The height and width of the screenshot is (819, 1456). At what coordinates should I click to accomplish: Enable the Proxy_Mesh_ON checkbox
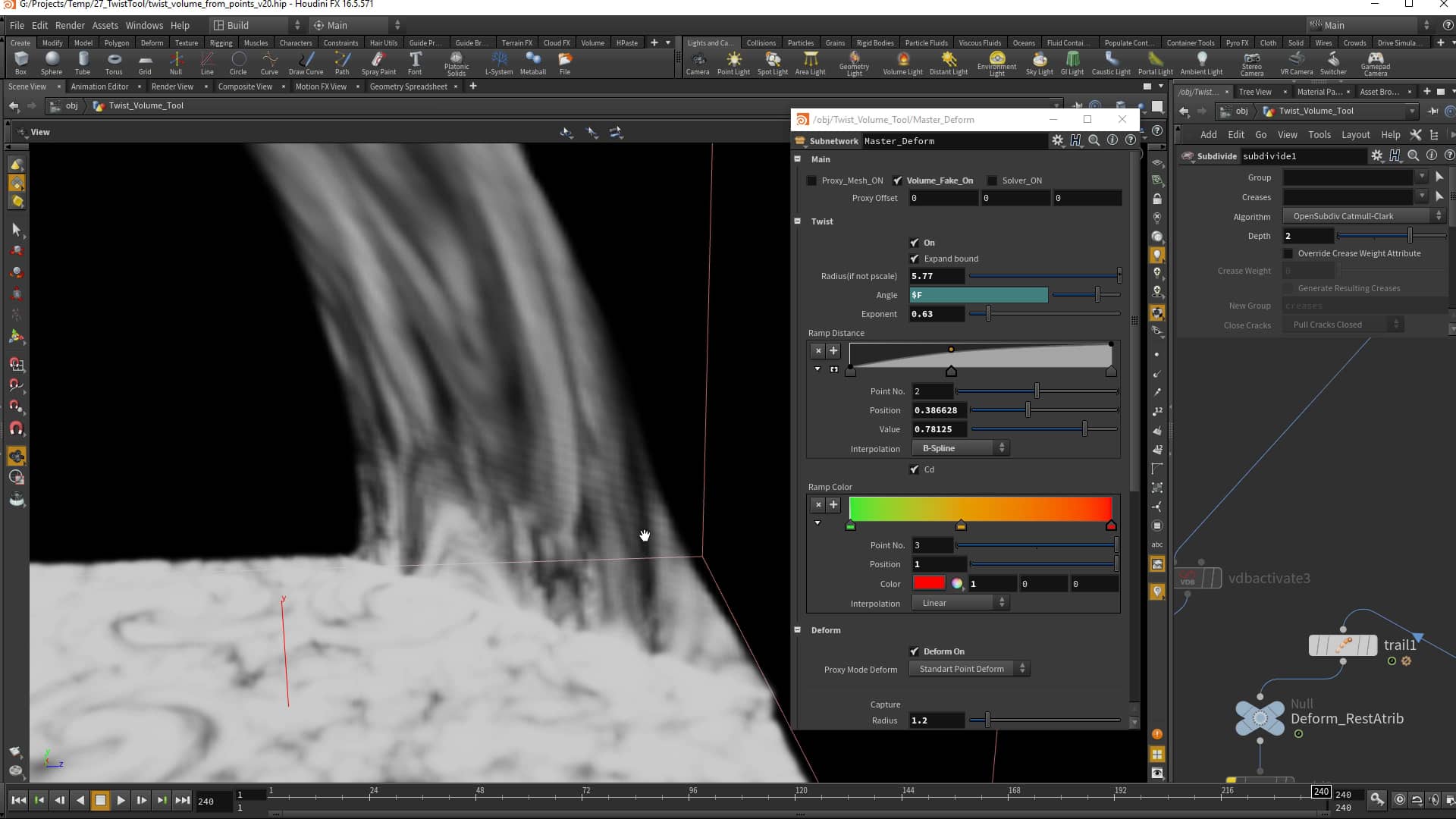[x=811, y=180]
